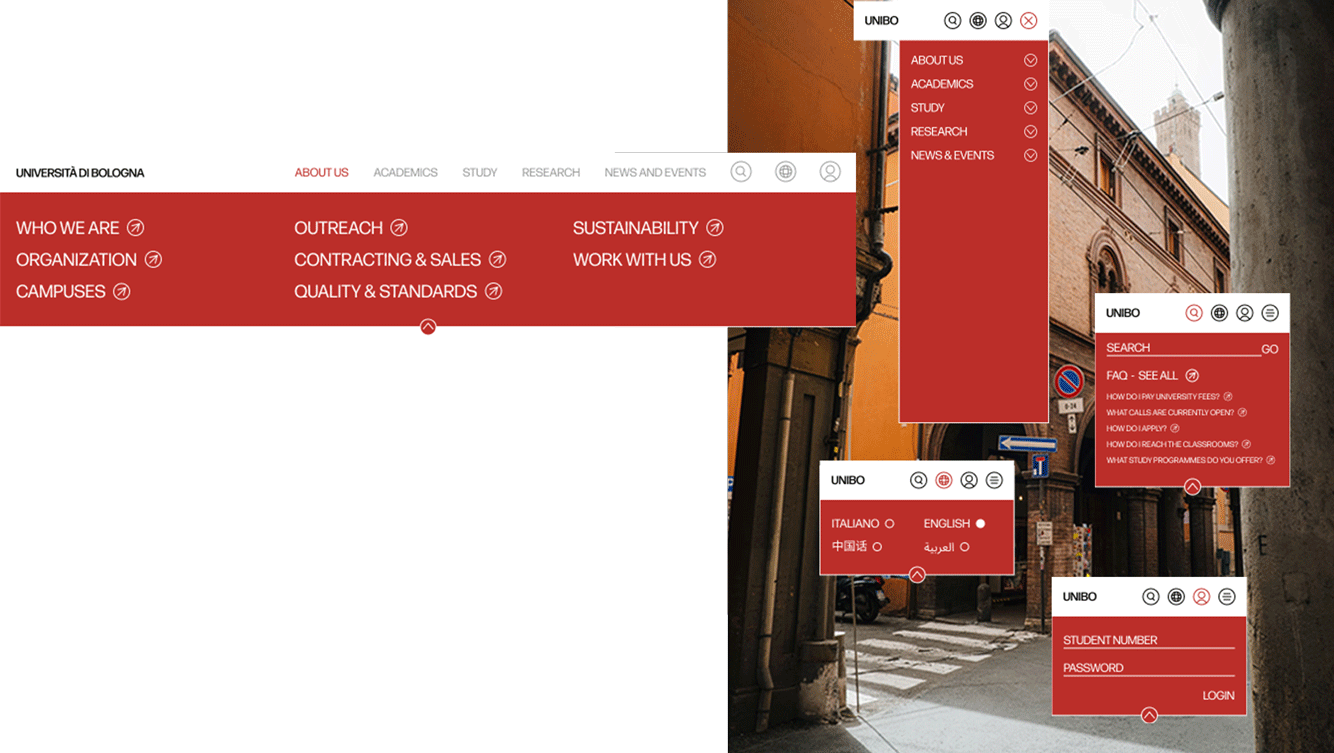The height and width of the screenshot is (753, 1334).
Task: Close the mobile menu with the red X icon
Action: pyautogui.click(x=1029, y=20)
